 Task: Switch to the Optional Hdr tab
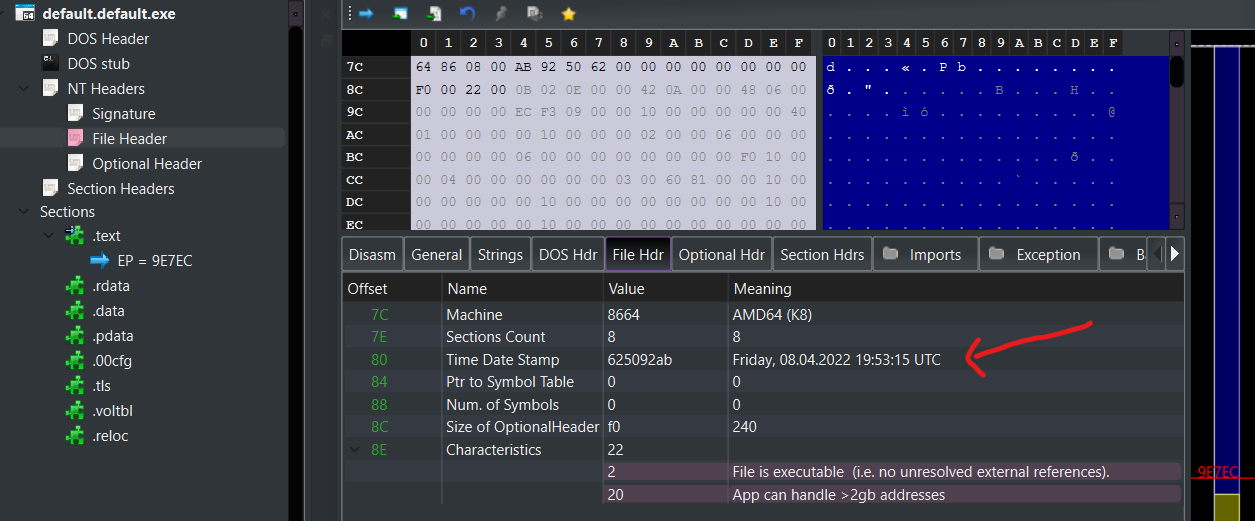point(720,255)
